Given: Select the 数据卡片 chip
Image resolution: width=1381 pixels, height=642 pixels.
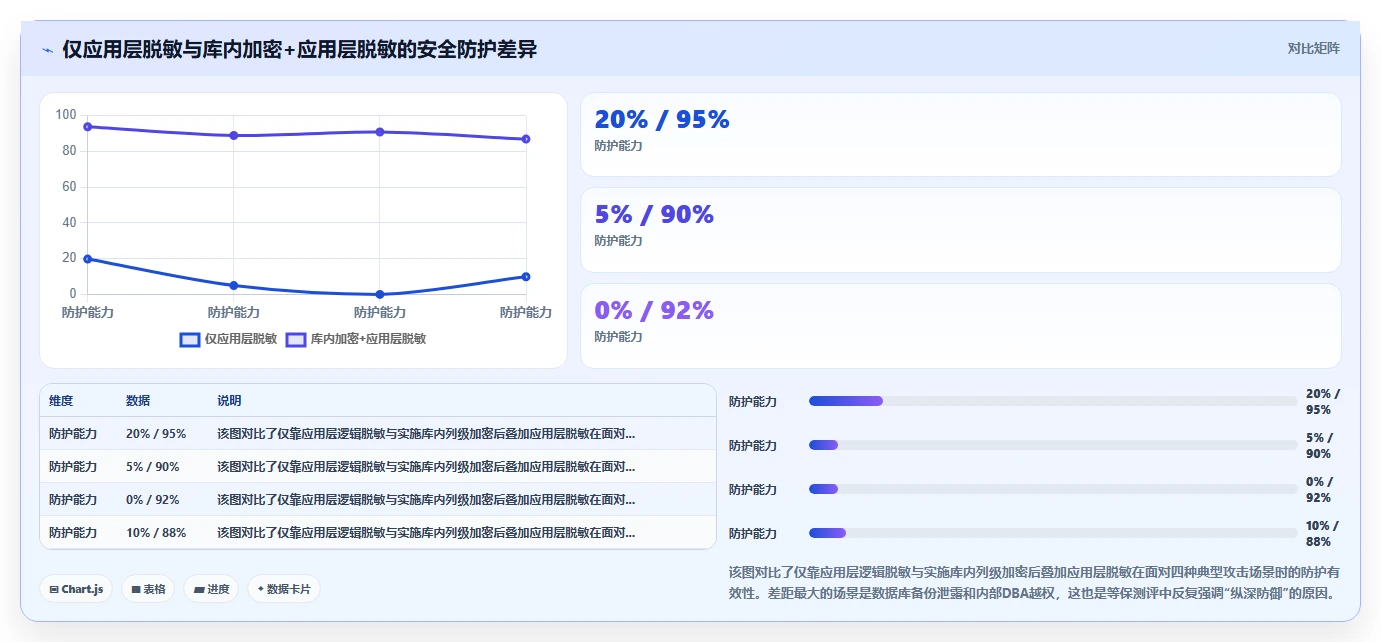Looking at the screenshot, I should click(x=284, y=589).
